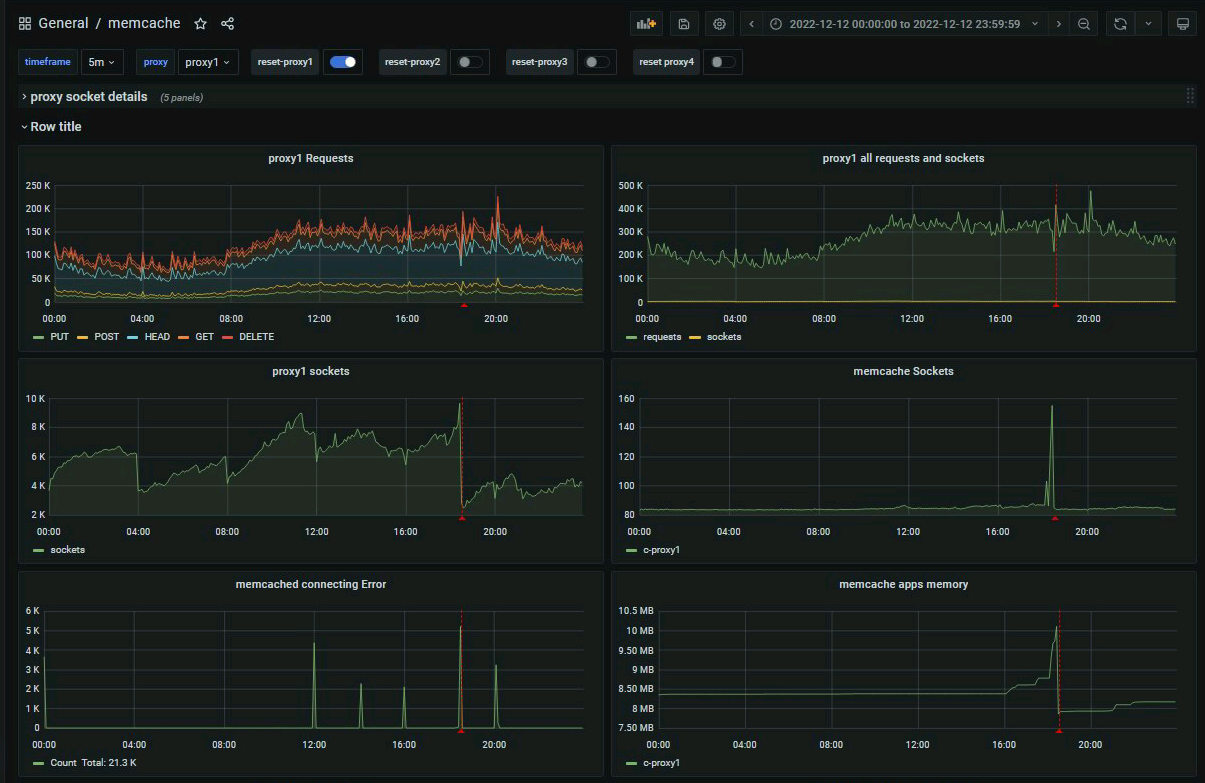
Task: Click the proxy1 sockets panel title
Action: (311, 371)
